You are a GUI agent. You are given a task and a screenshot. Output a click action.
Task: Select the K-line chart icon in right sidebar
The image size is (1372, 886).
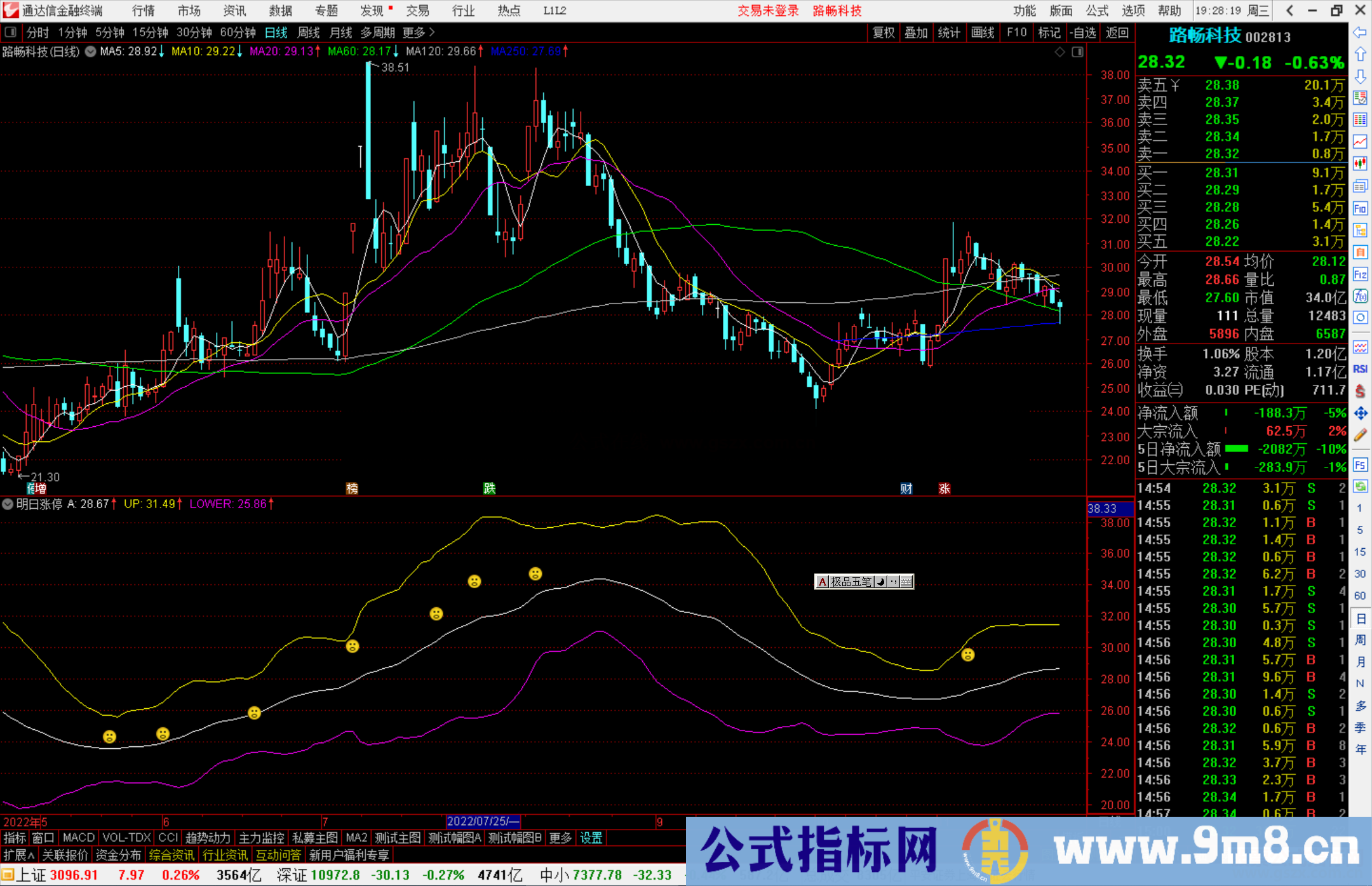pyautogui.click(x=1361, y=164)
